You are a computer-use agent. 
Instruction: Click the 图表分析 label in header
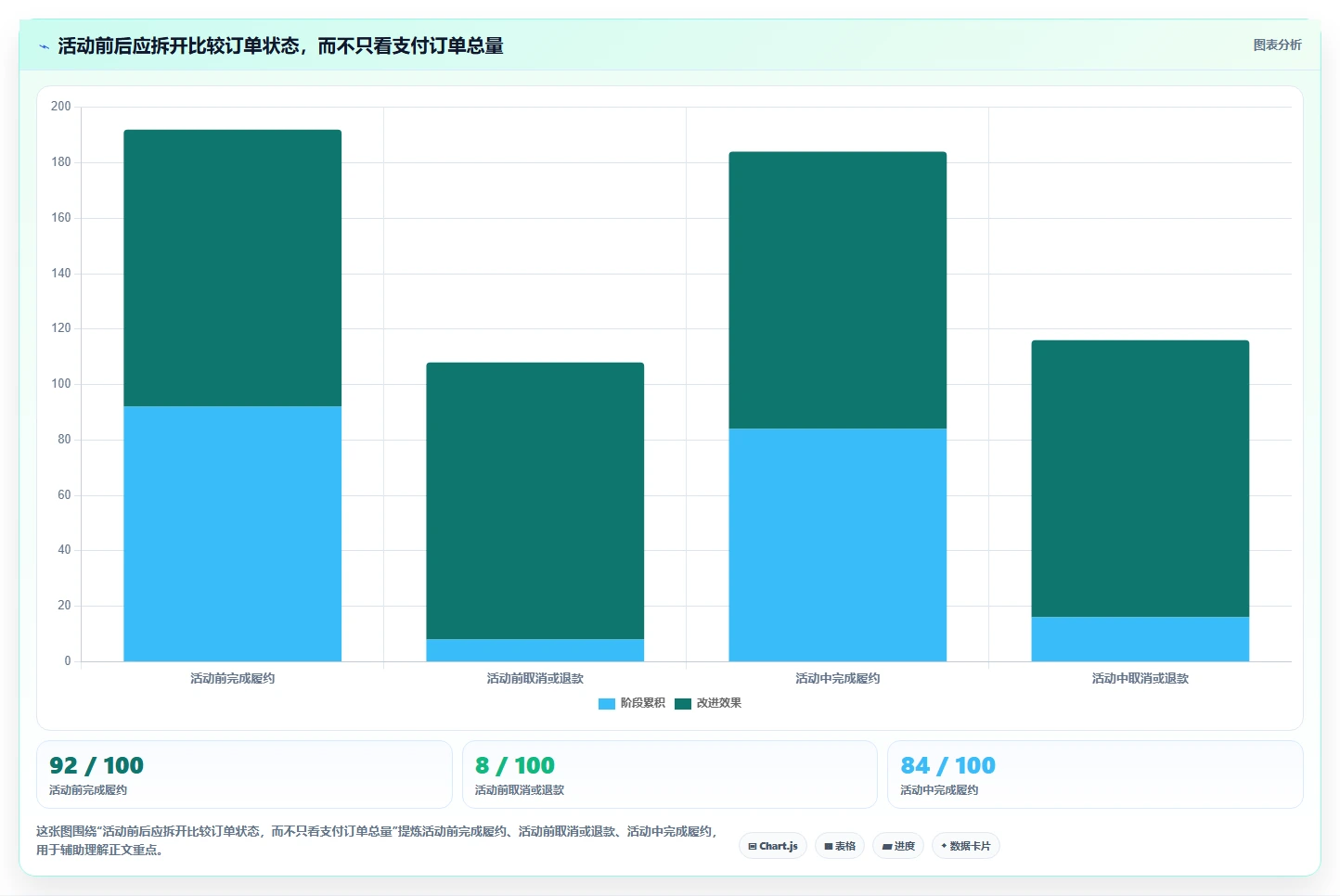(x=1277, y=45)
